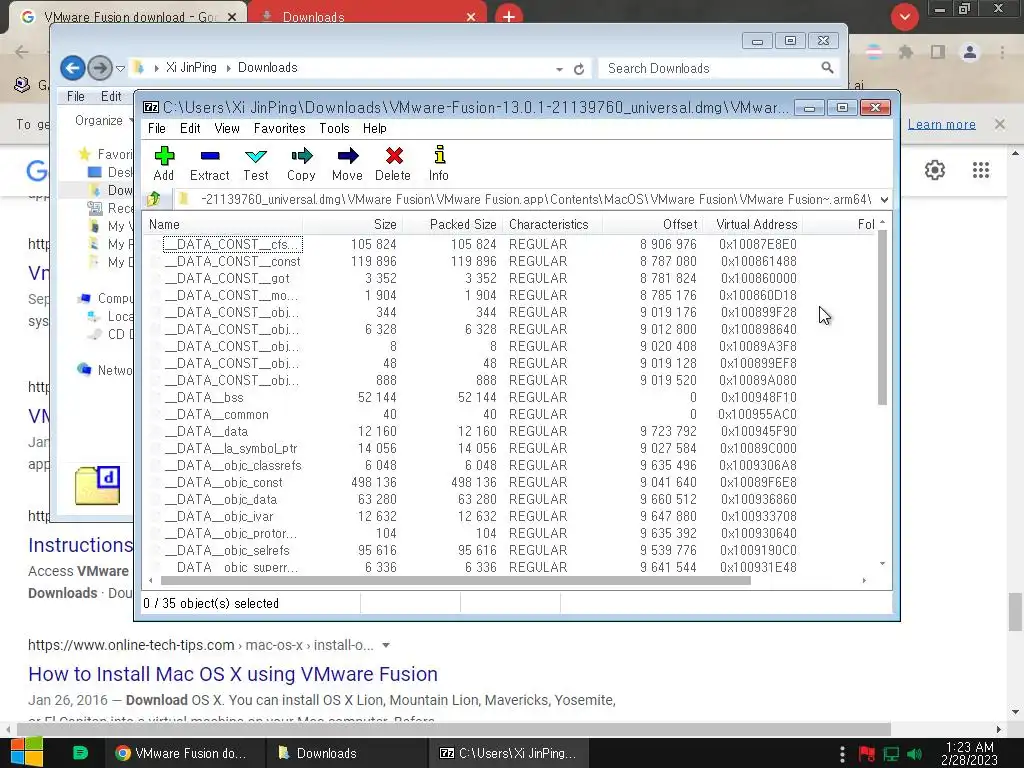This screenshot has width=1024, height=768.
Task: Click Explorer back navigation arrow
Action: [x=72, y=67]
